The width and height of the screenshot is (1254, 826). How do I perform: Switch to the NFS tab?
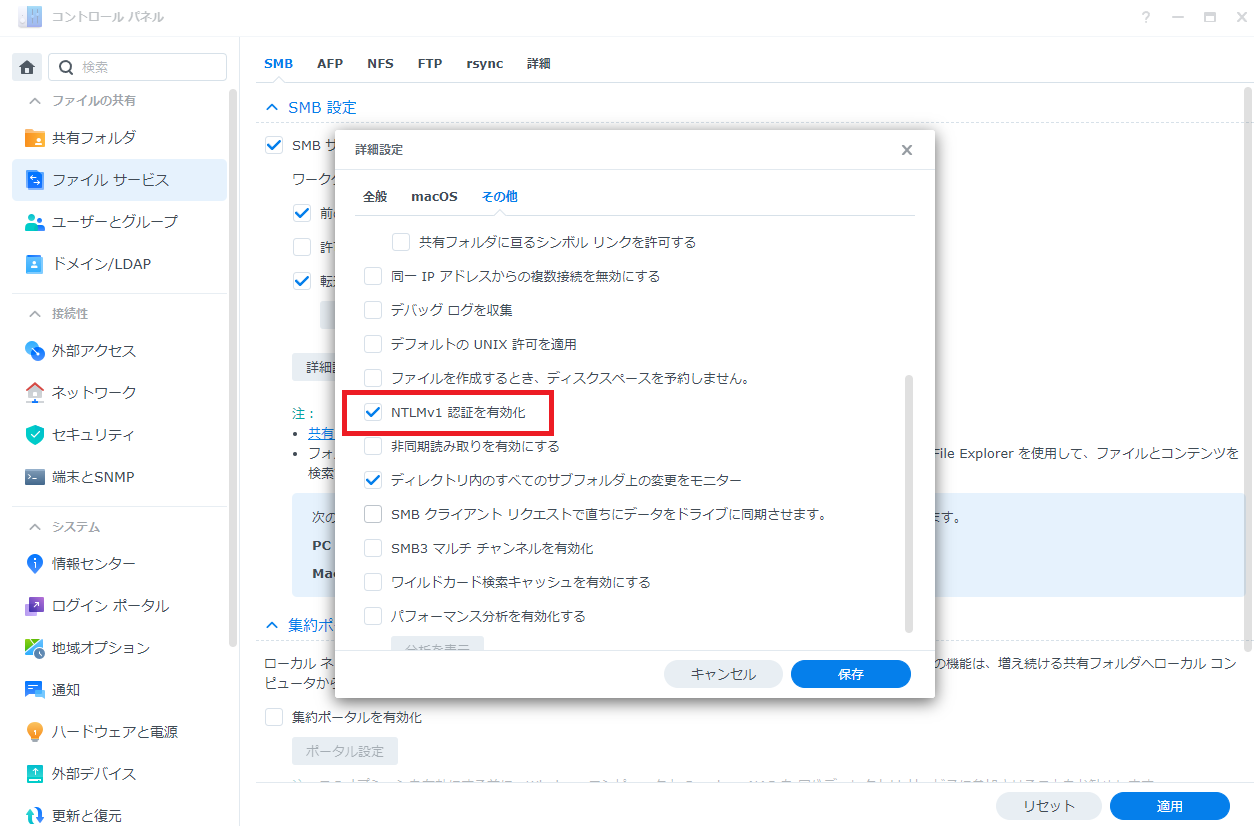coord(380,64)
